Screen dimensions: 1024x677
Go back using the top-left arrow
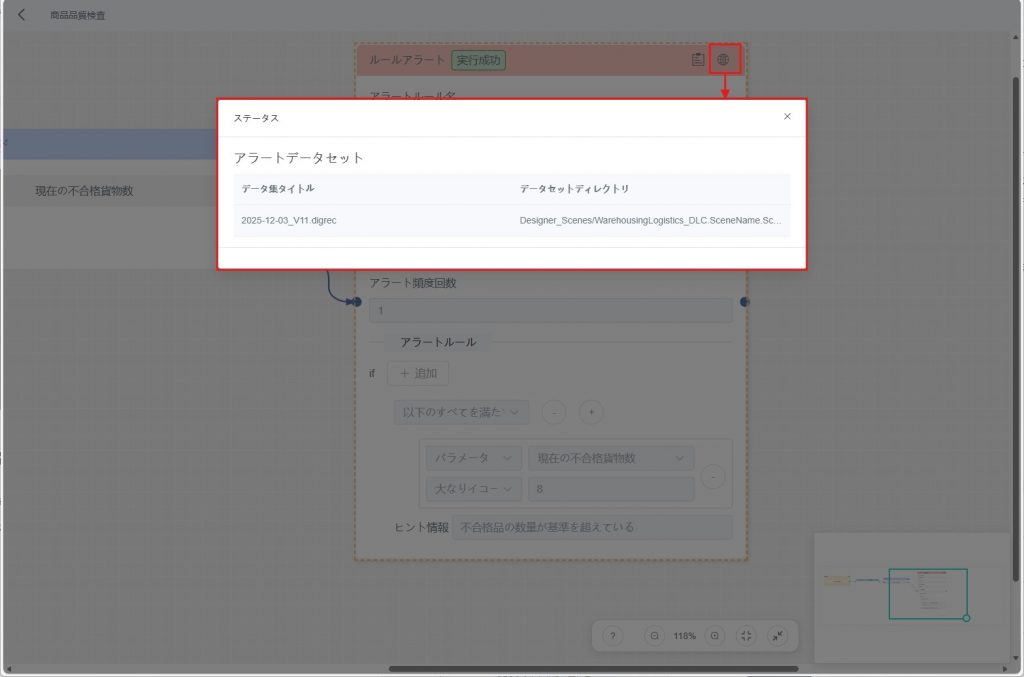click(x=22, y=15)
